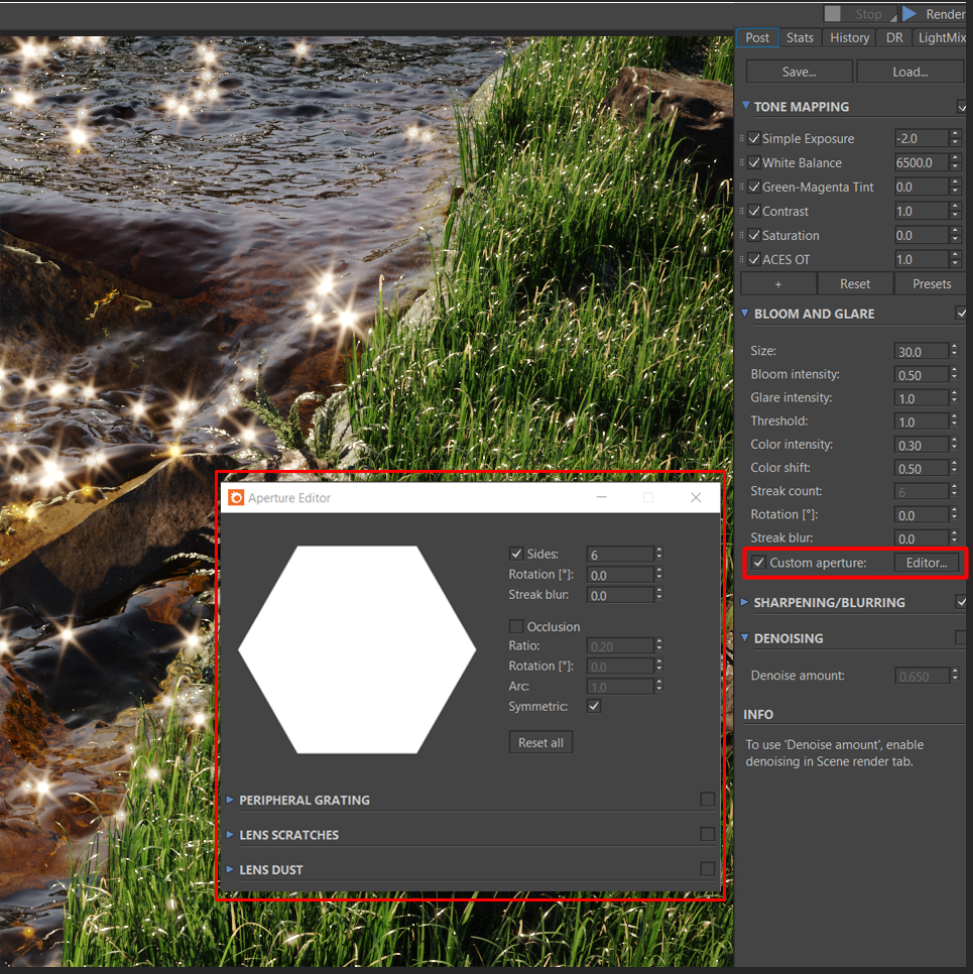The image size is (973, 974).
Task: Disable the Custom aperture checkbox
Action: [x=759, y=563]
